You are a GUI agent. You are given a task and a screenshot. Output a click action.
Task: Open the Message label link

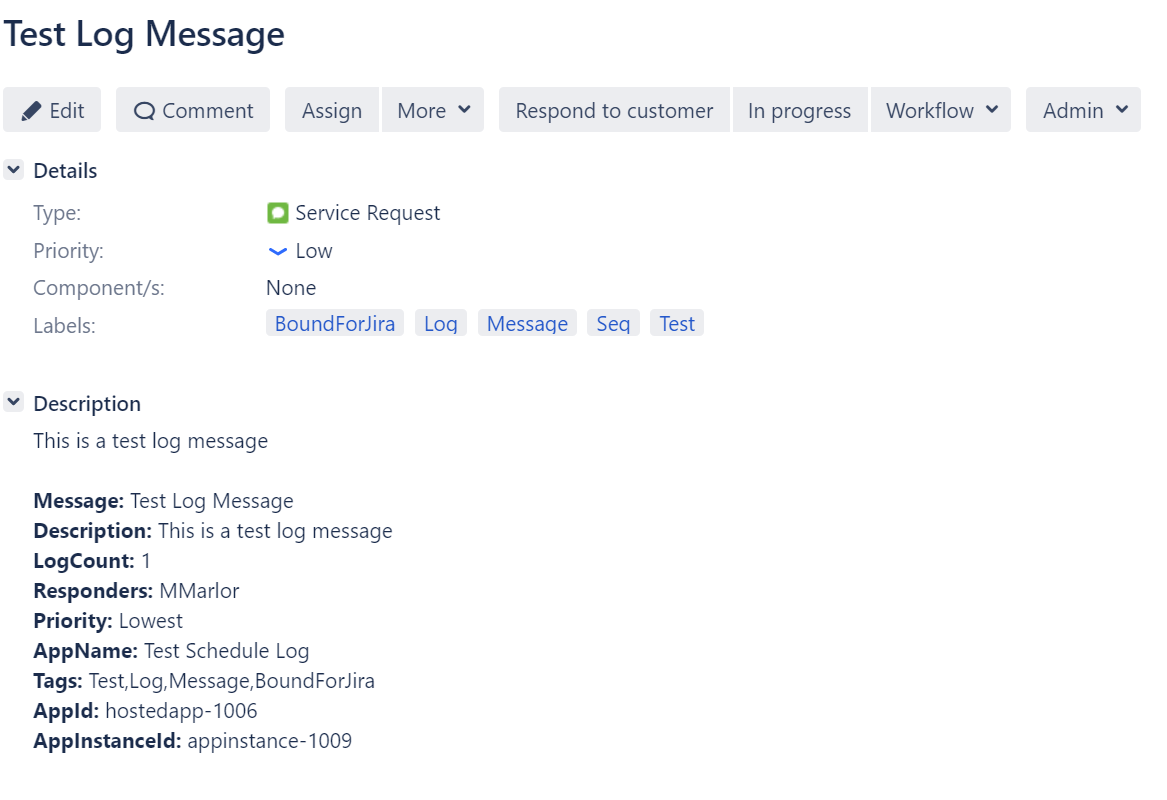pyautogui.click(x=527, y=322)
